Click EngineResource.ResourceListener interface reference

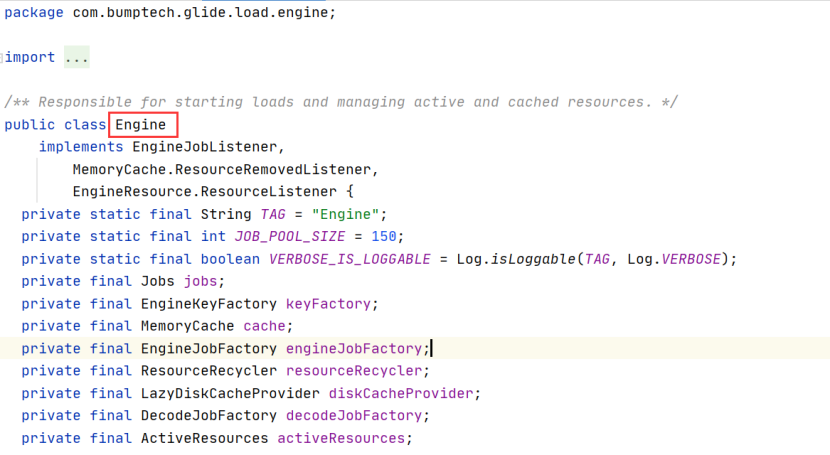click(204, 192)
